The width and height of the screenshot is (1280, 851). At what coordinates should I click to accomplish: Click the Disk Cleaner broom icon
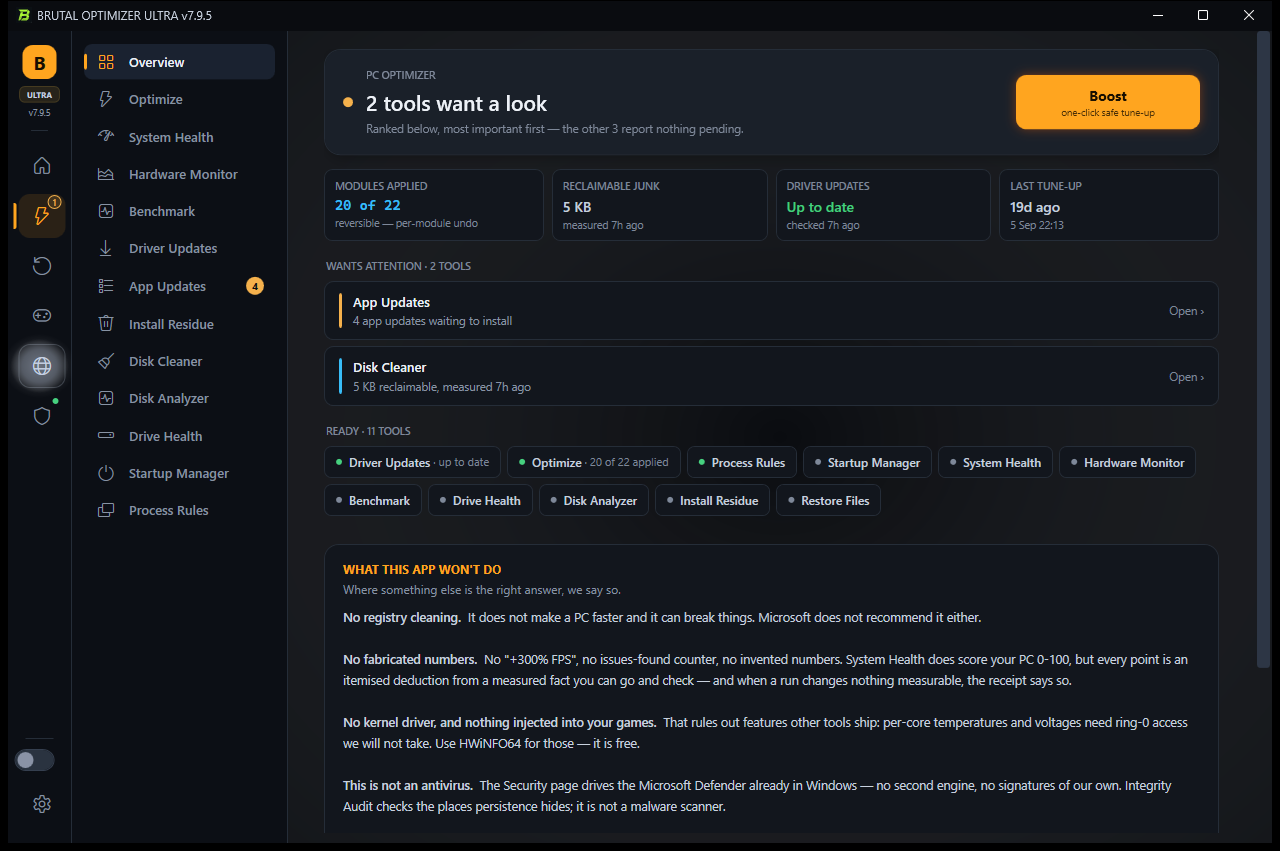coord(106,361)
